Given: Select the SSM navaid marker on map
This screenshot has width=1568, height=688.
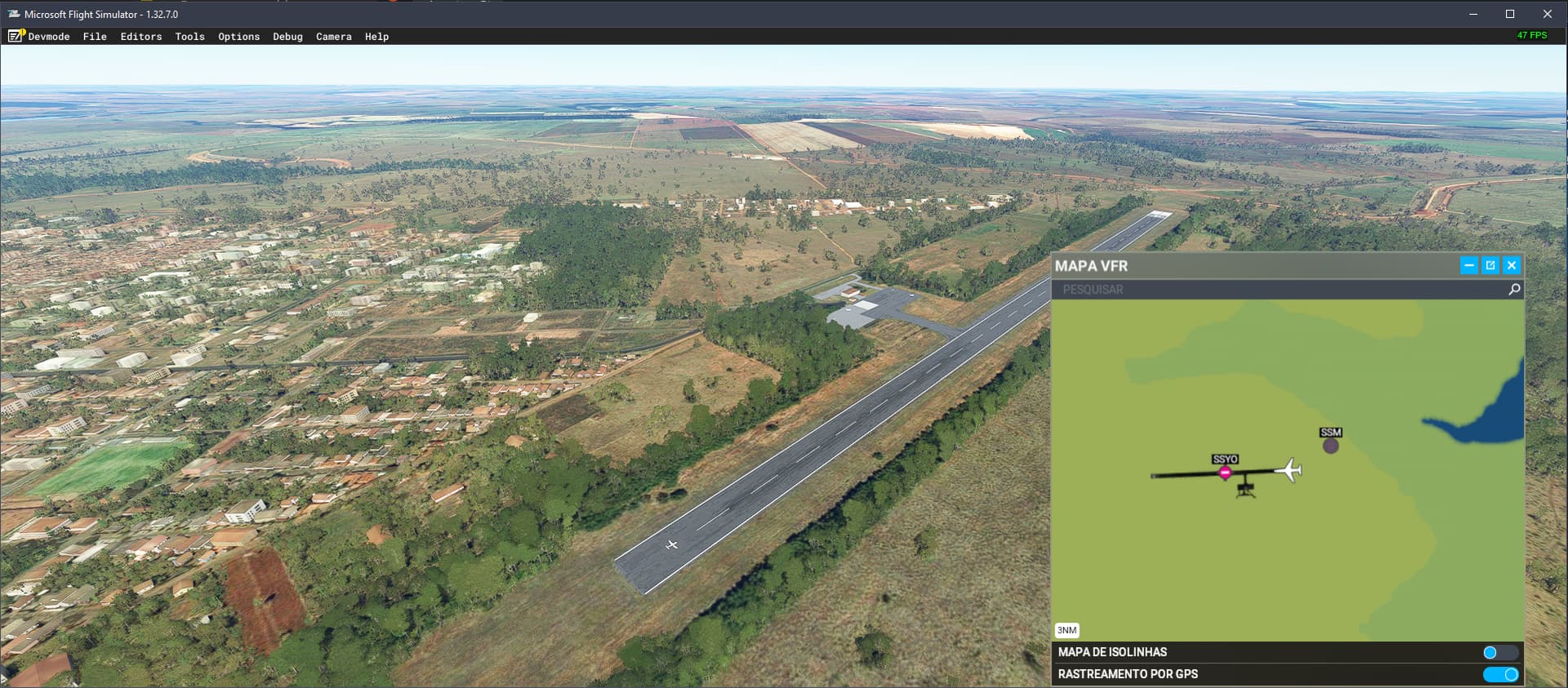Looking at the screenshot, I should tap(1331, 446).
